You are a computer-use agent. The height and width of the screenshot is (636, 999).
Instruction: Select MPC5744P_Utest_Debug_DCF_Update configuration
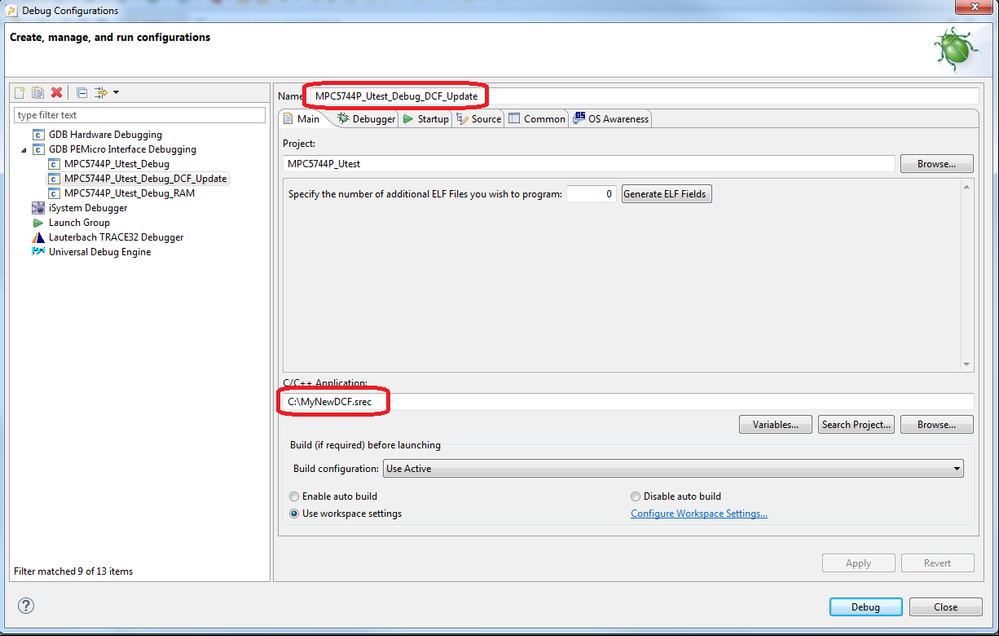(x=145, y=178)
